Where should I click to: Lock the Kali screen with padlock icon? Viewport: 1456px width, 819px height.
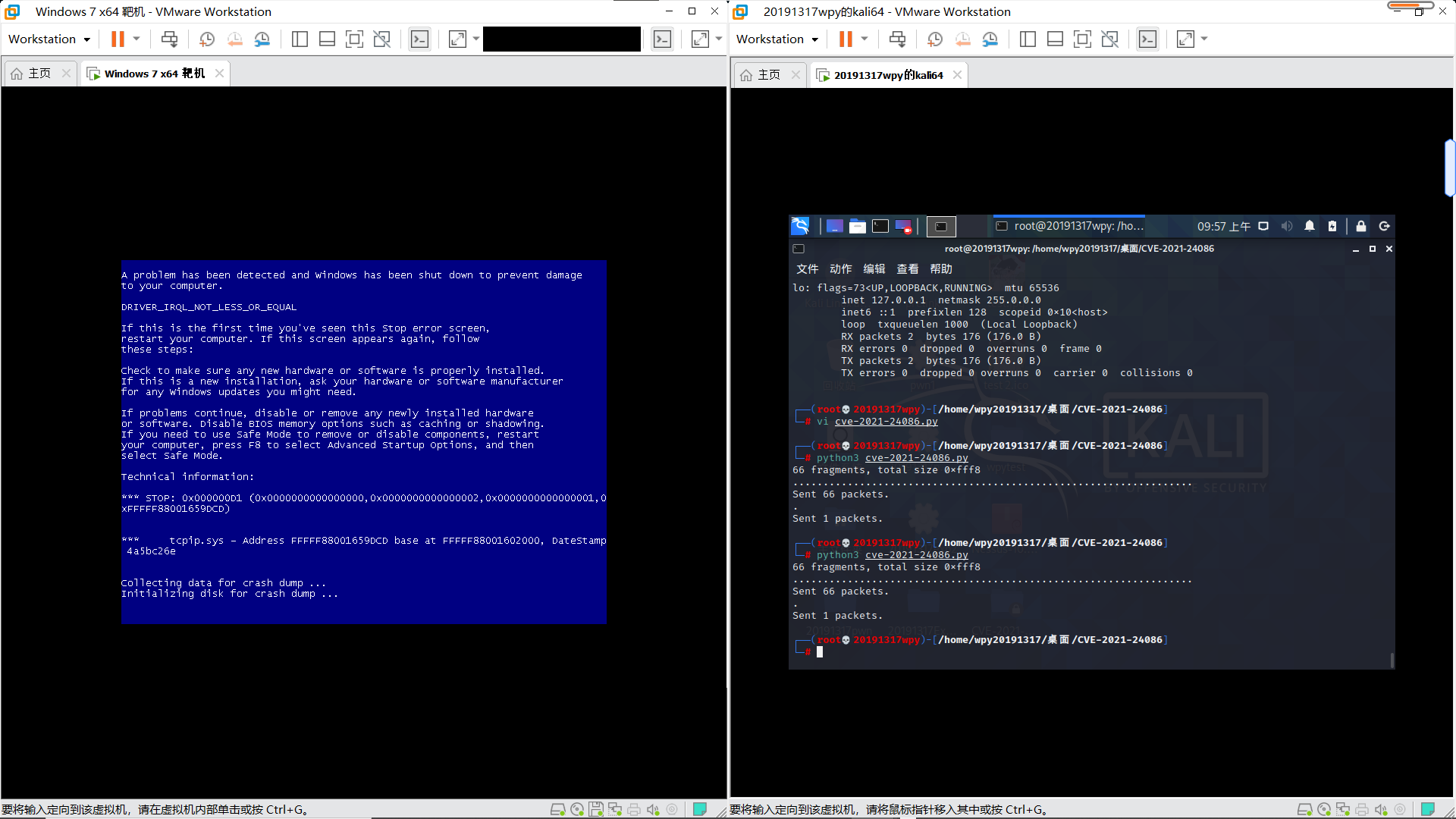coord(1361,226)
